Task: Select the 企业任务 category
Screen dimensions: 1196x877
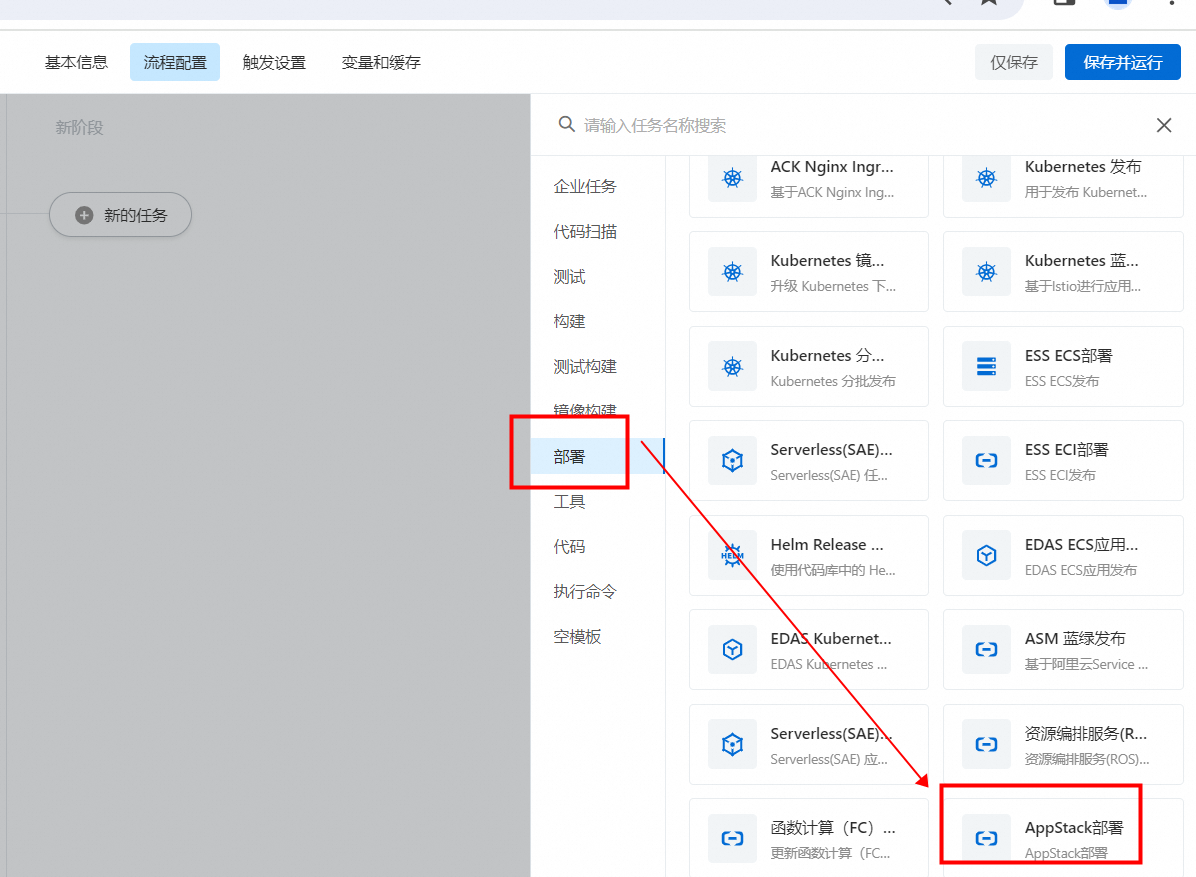Action: coord(585,187)
